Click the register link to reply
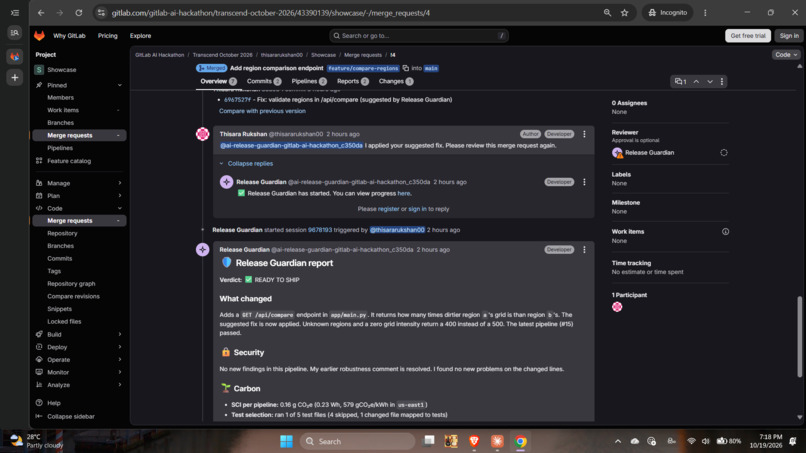The image size is (806, 453). [388, 209]
